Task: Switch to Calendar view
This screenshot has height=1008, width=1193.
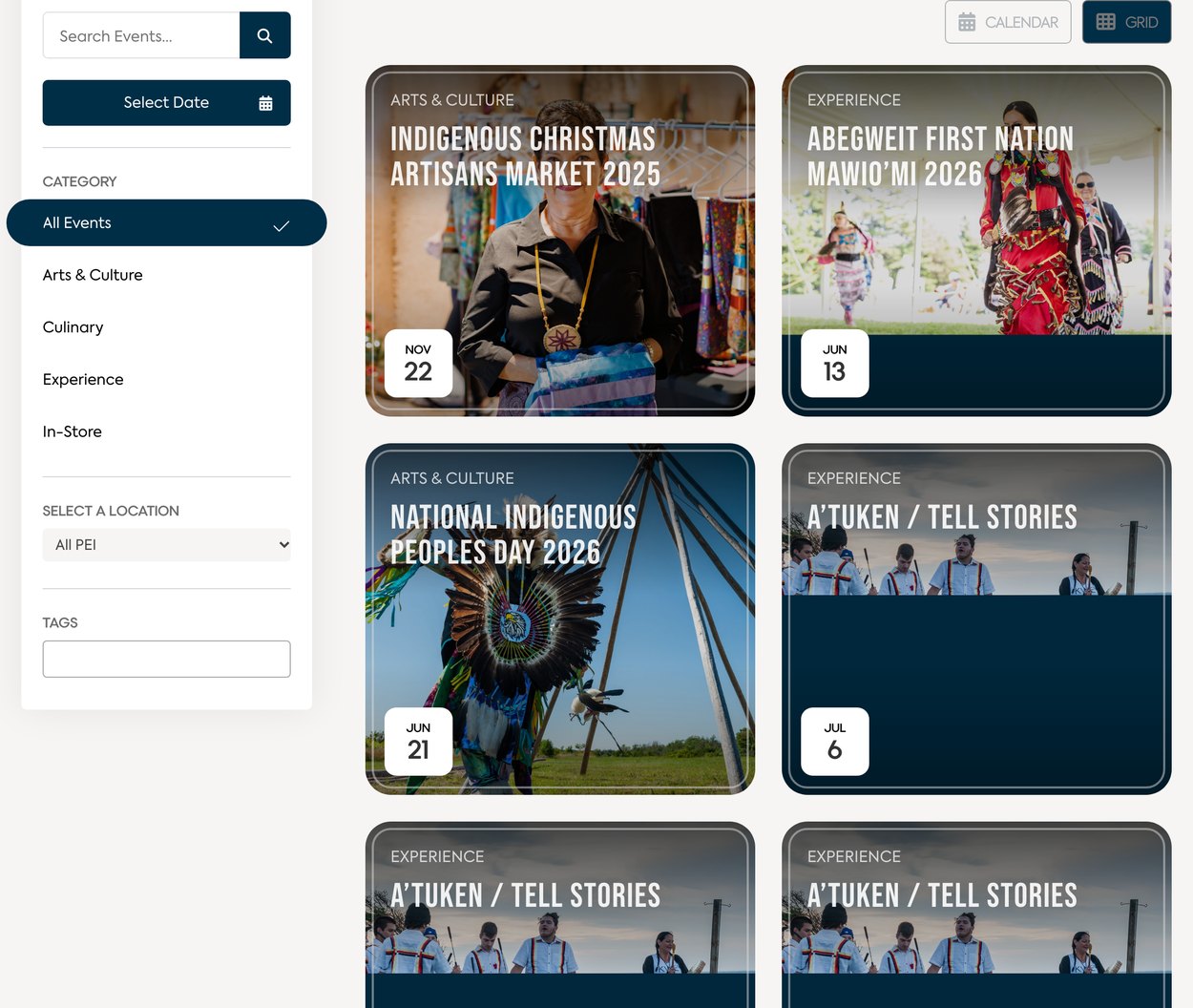Action: (x=1008, y=22)
